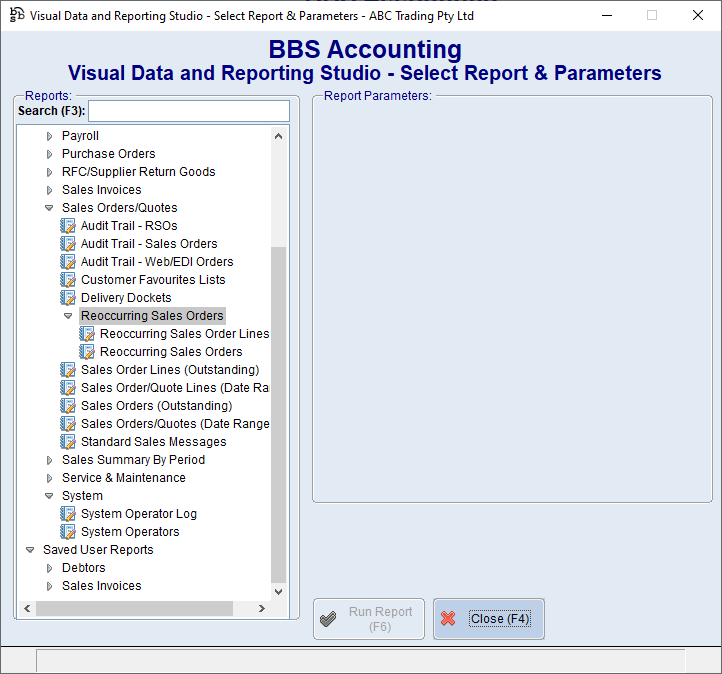This screenshot has height=674, width=722.
Task: Click in the Search (F3) input field
Action: pyautogui.click(x=188, y=111)
